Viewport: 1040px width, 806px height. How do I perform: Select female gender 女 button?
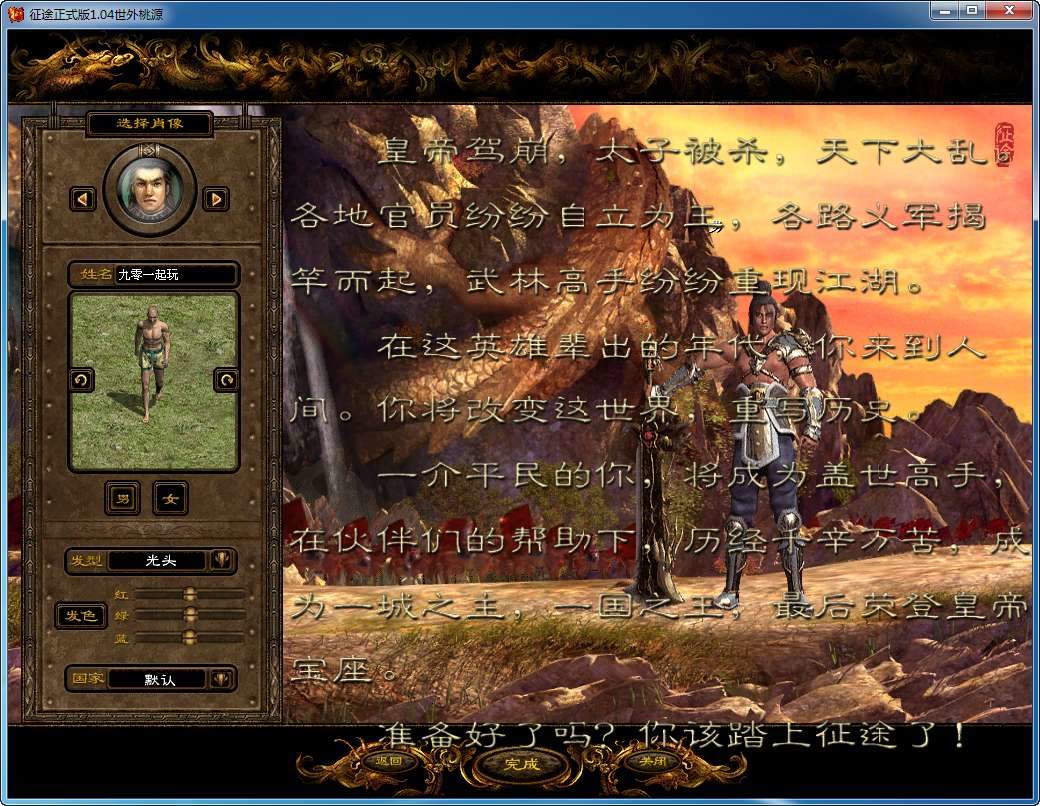170,498
